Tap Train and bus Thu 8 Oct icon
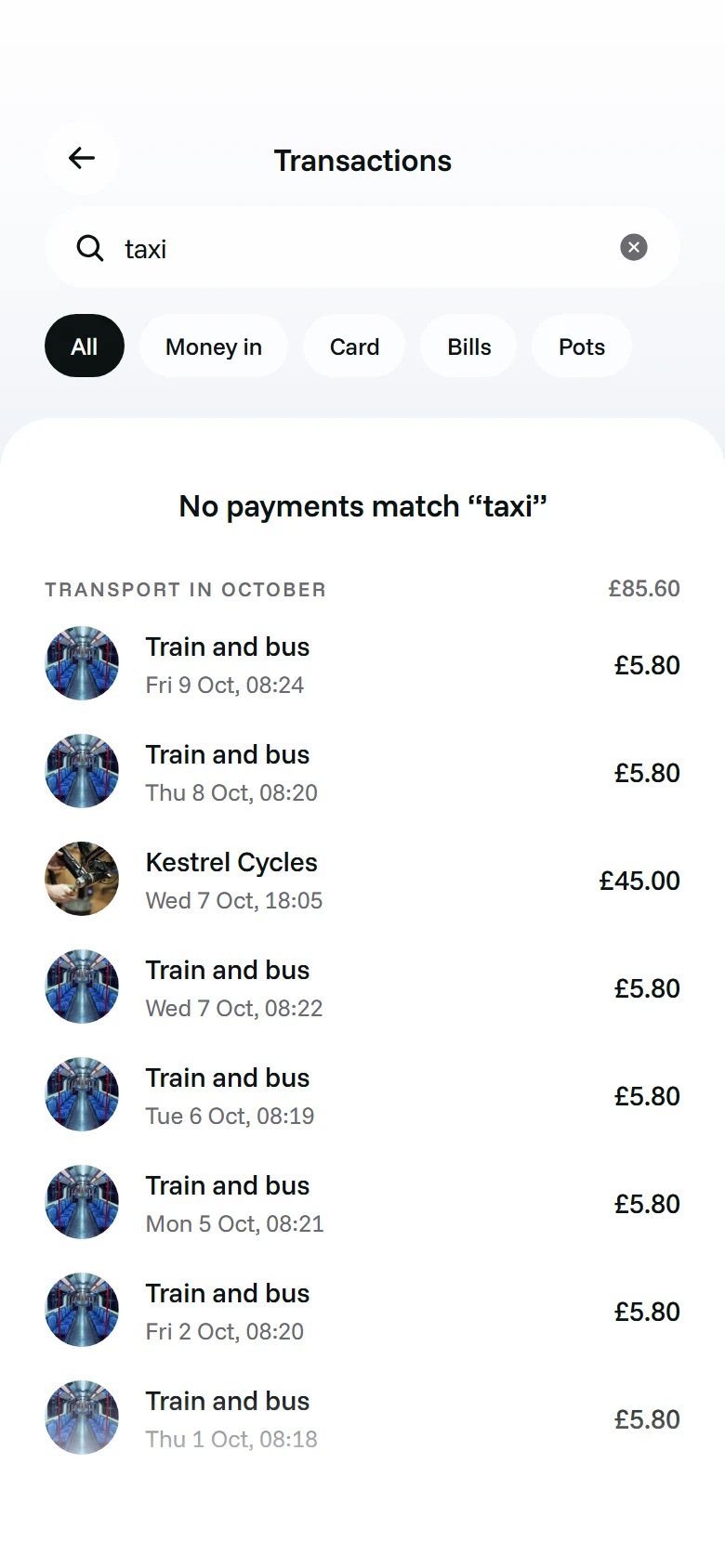 point(82,771)
